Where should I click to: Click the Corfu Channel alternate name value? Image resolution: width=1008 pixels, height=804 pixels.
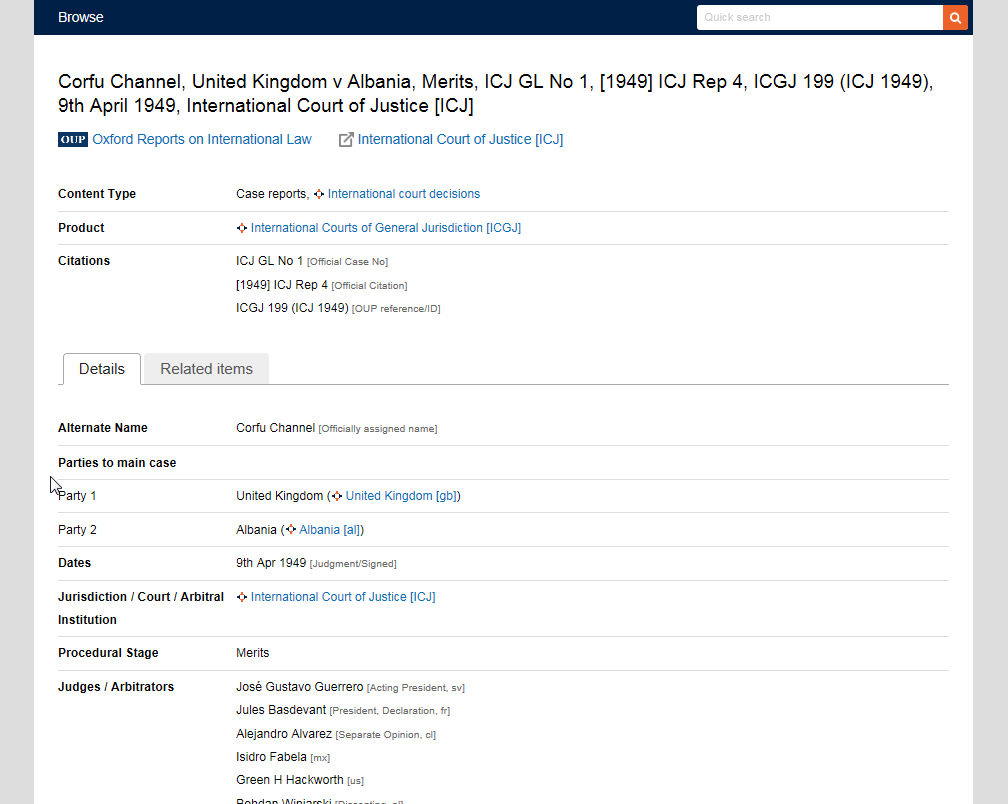click(x=275, y=428)
